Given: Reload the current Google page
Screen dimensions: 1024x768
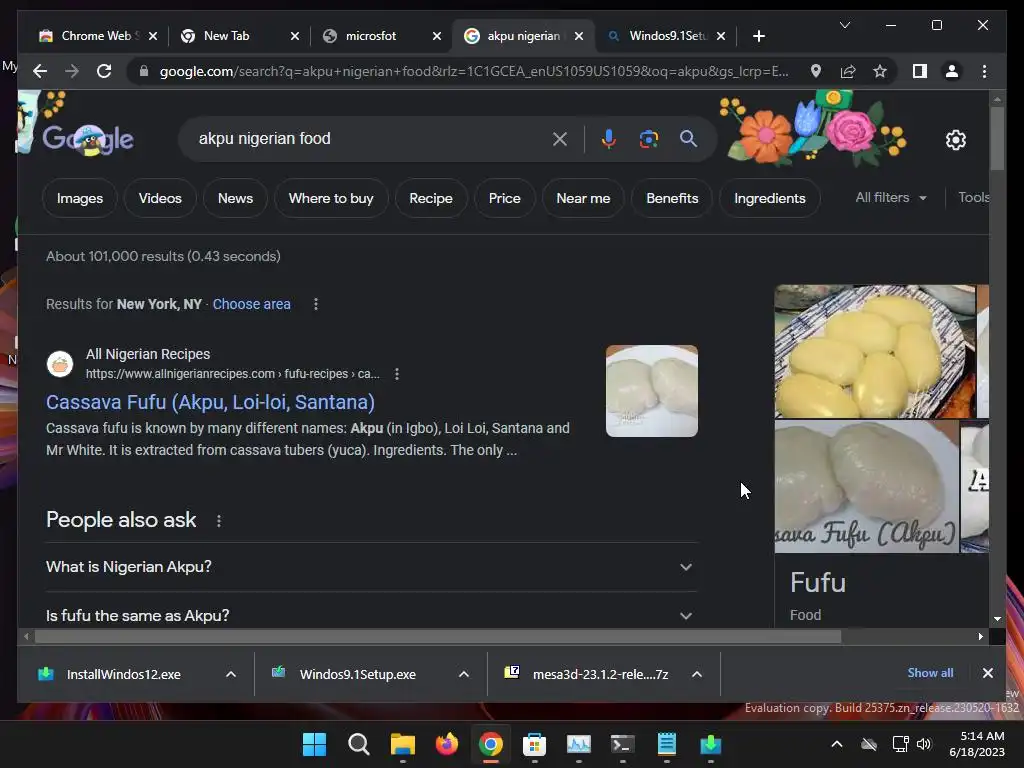Looking at the screenshot, I should click(x=104, y=71).
